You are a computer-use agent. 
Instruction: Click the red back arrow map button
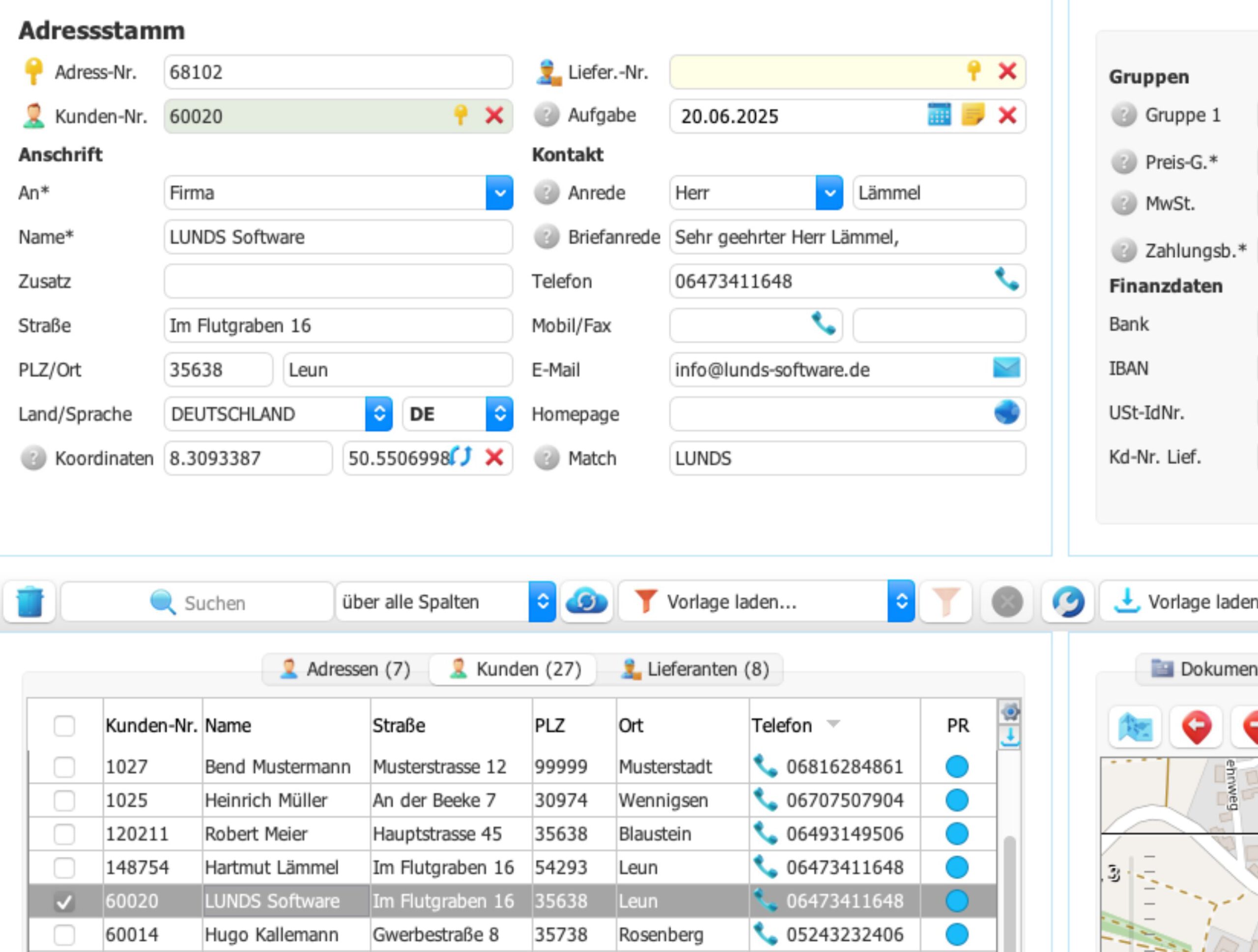1196,727
